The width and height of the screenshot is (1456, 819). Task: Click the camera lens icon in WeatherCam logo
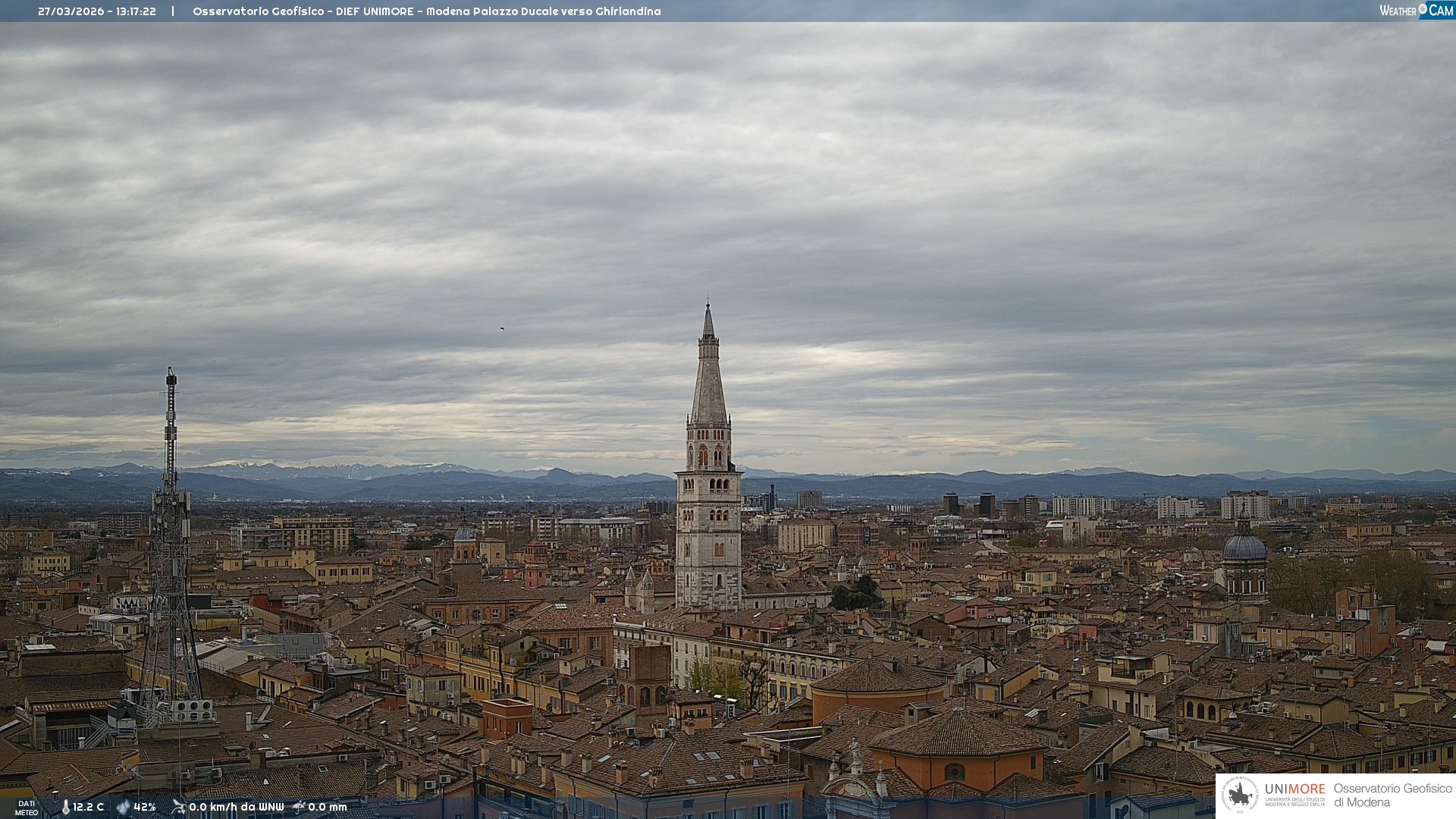point(1423,9)
